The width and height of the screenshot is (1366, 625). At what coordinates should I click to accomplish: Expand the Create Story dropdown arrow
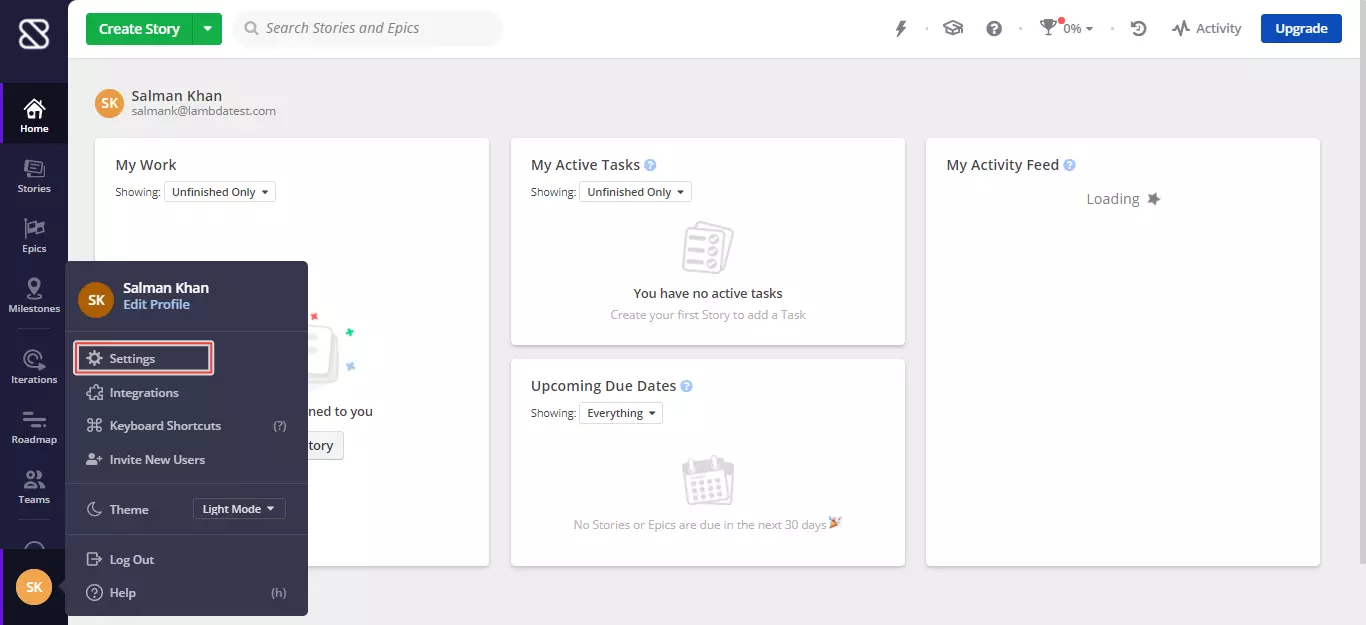[207, 29]
